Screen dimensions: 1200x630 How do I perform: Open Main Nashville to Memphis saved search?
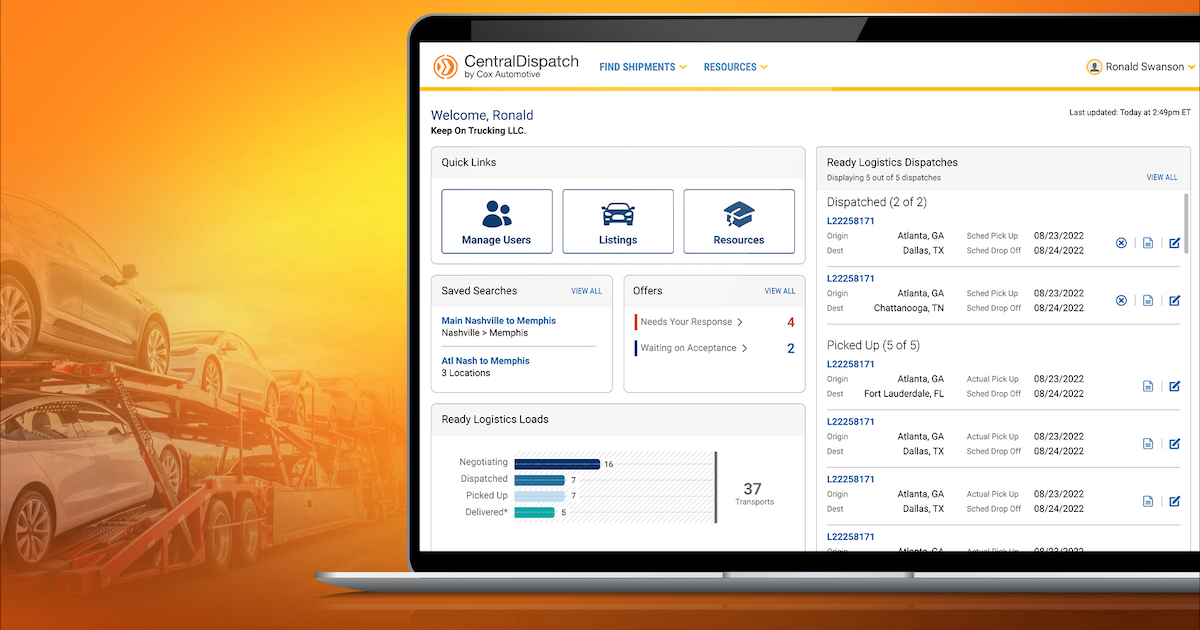[498, 321]
